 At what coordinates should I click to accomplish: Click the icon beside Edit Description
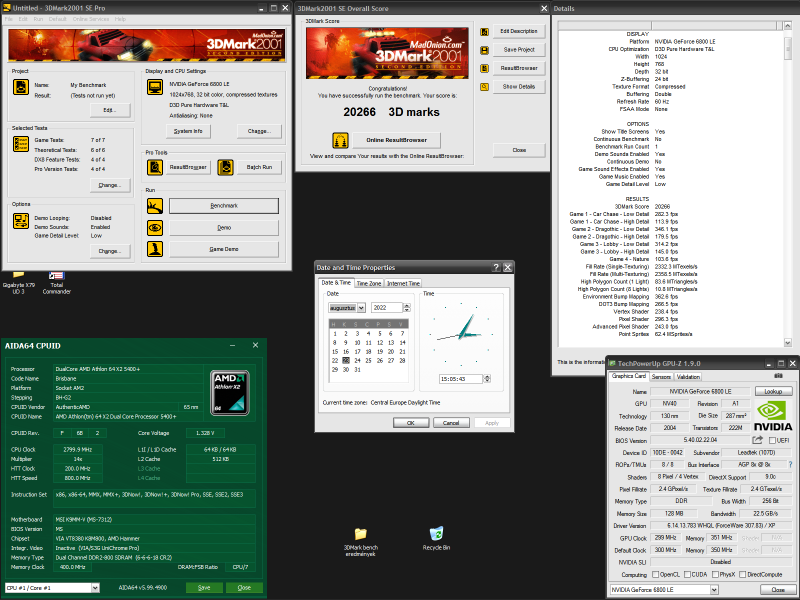coord(484,32)
